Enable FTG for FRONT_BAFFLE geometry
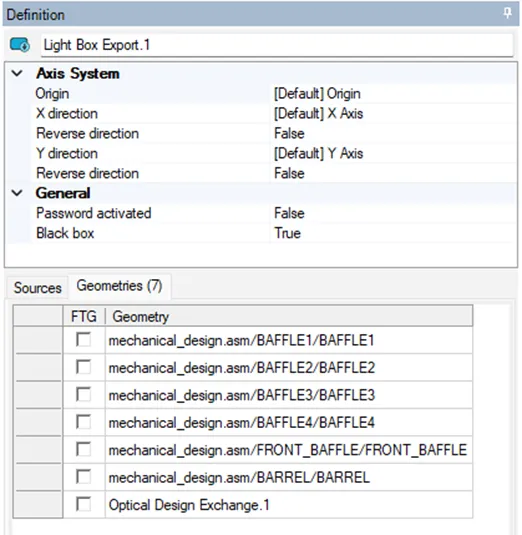The image size is (522, 535). coord(84,449)
